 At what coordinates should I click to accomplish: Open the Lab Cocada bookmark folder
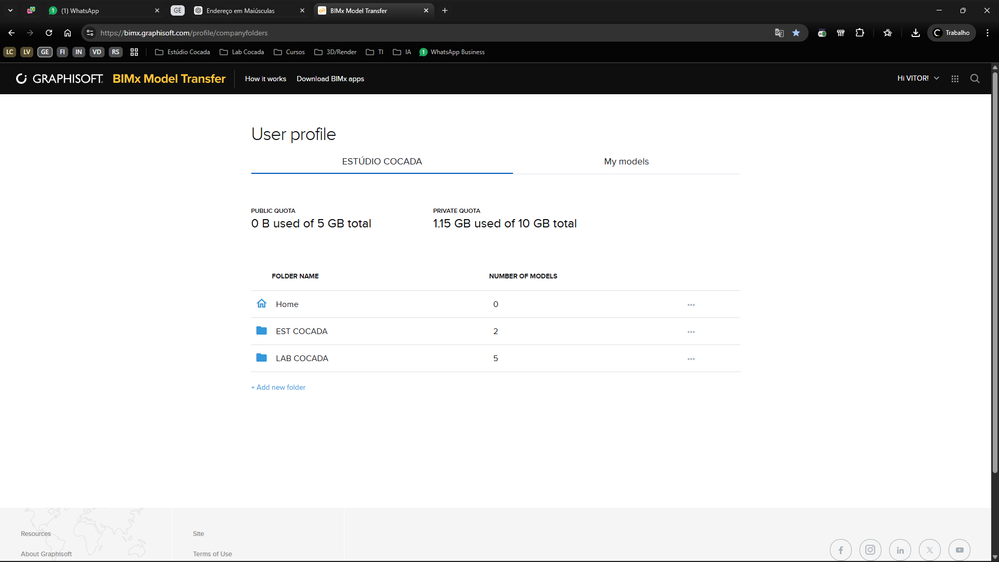[241, 52]
